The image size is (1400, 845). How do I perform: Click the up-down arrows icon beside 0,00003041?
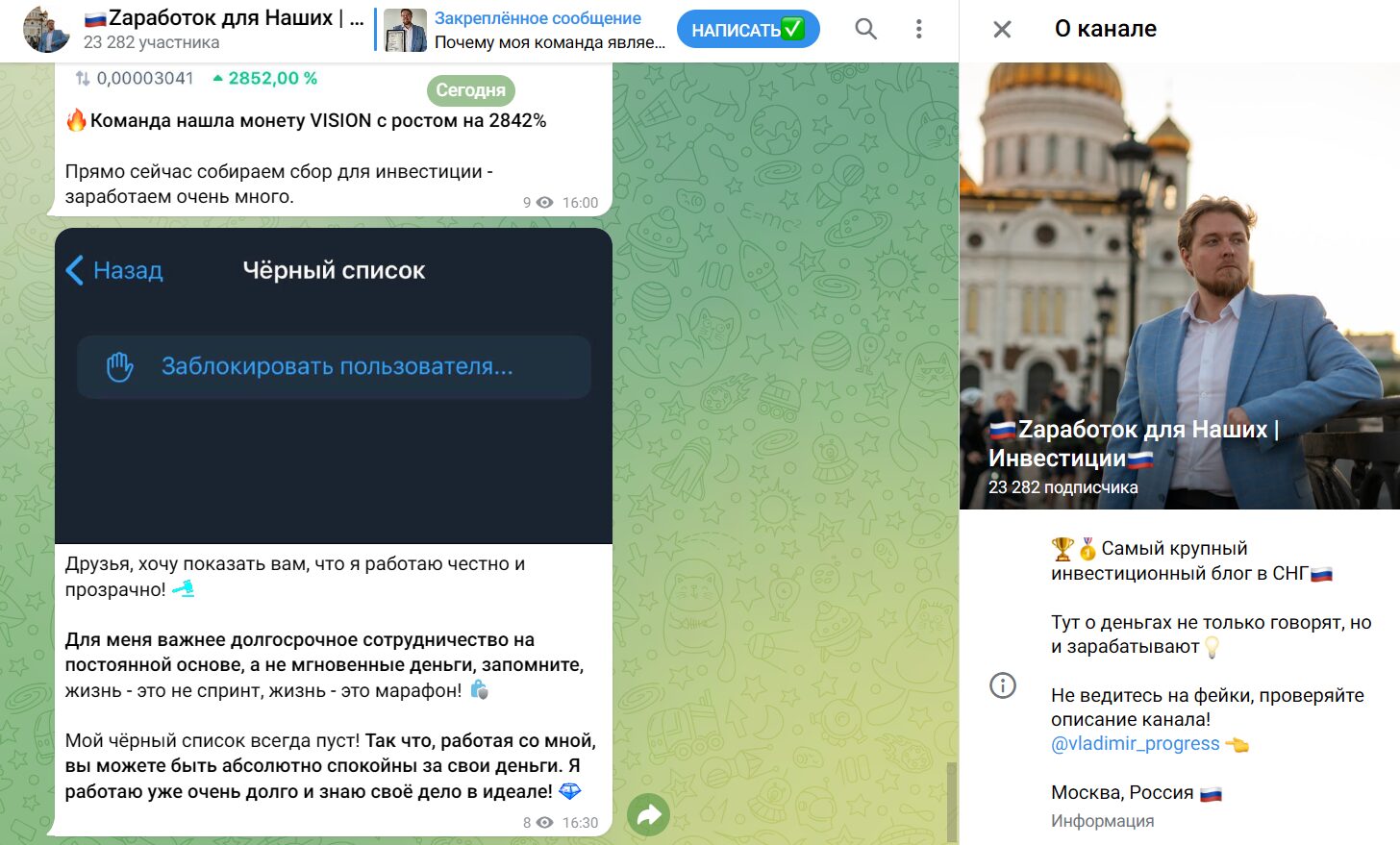[83, 78]
